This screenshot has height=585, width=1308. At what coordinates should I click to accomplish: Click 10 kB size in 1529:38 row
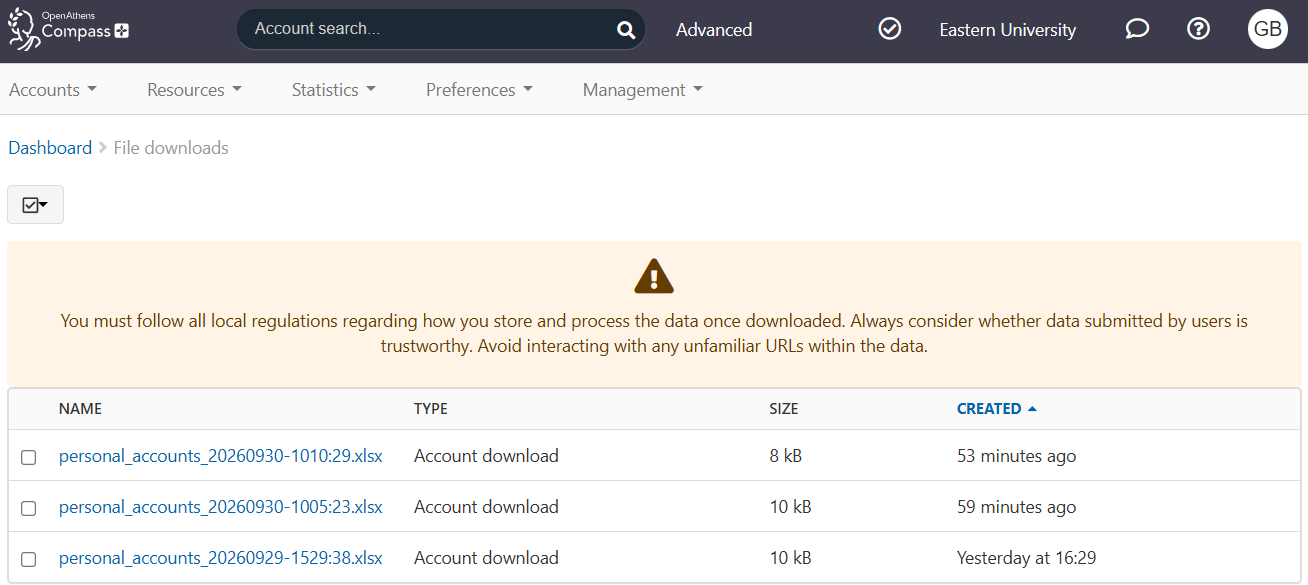790,558
